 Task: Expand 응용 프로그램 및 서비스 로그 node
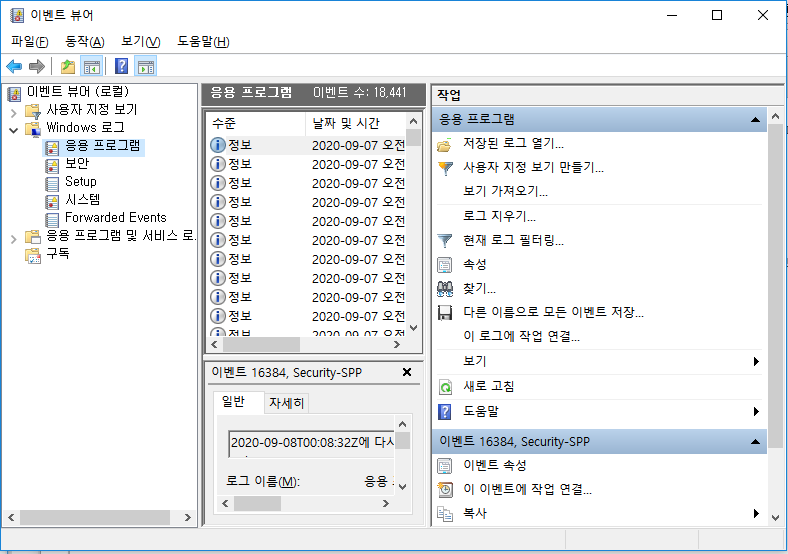13,237
